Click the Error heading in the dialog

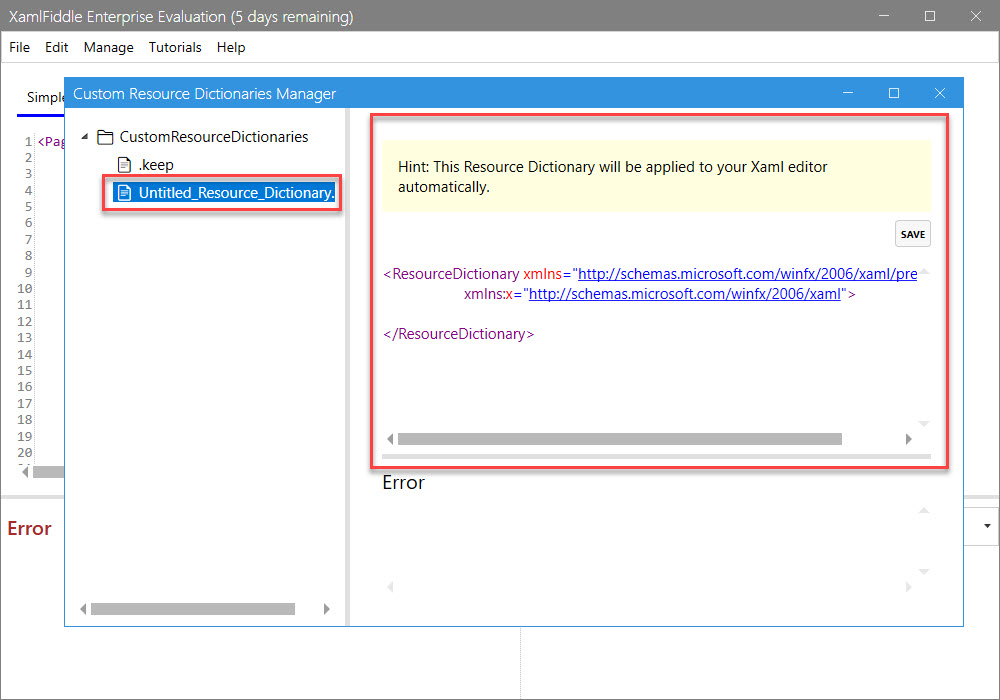tap(403, 483)
